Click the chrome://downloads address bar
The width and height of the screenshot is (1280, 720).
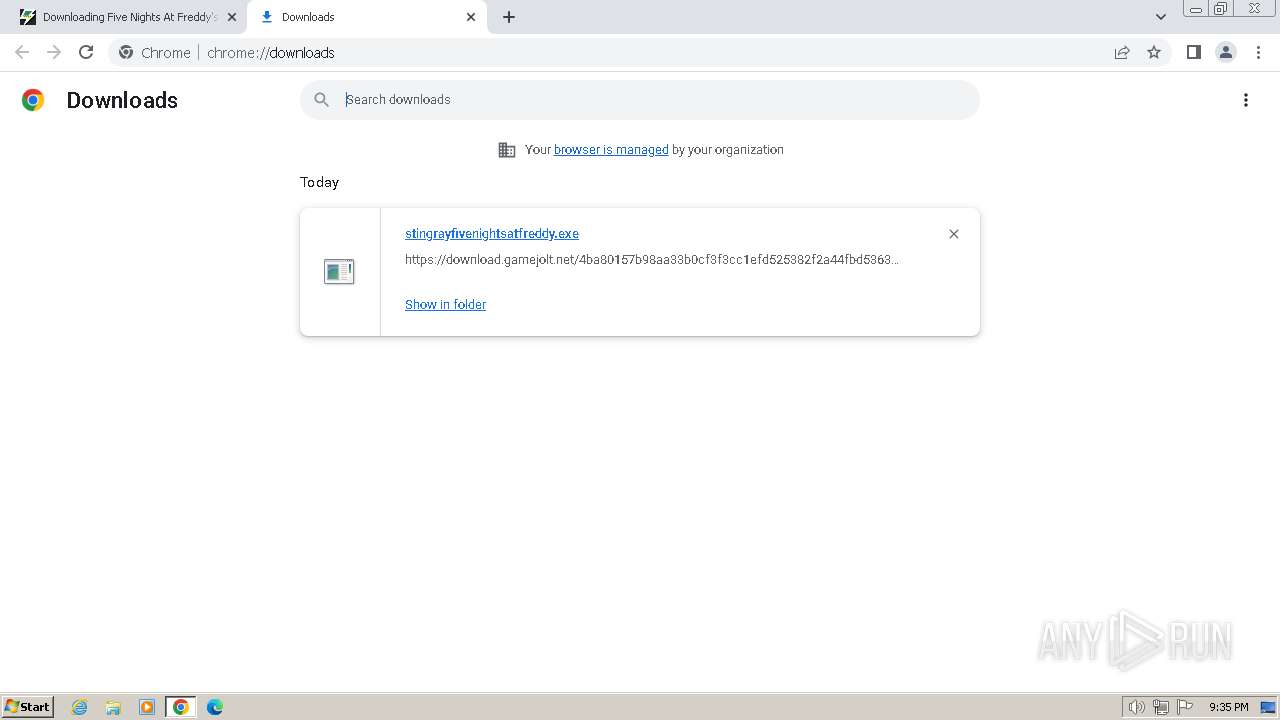(x=640, y=52)
